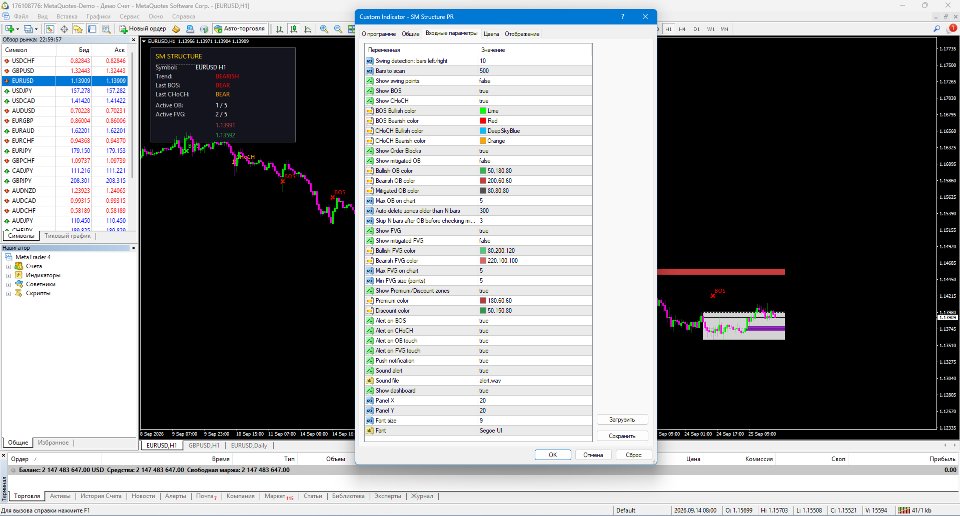Viewport: 960px width, 516px height.
Task: Toggle the Data Window crosshair icon
Action: [64, 29]
